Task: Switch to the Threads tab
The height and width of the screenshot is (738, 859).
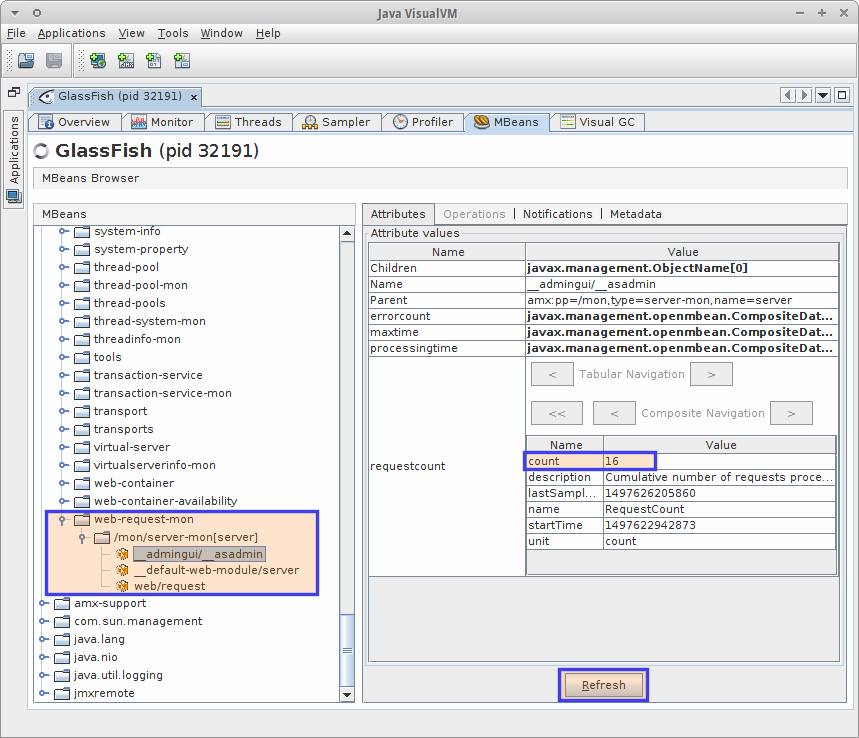Action: pos(248,122)
